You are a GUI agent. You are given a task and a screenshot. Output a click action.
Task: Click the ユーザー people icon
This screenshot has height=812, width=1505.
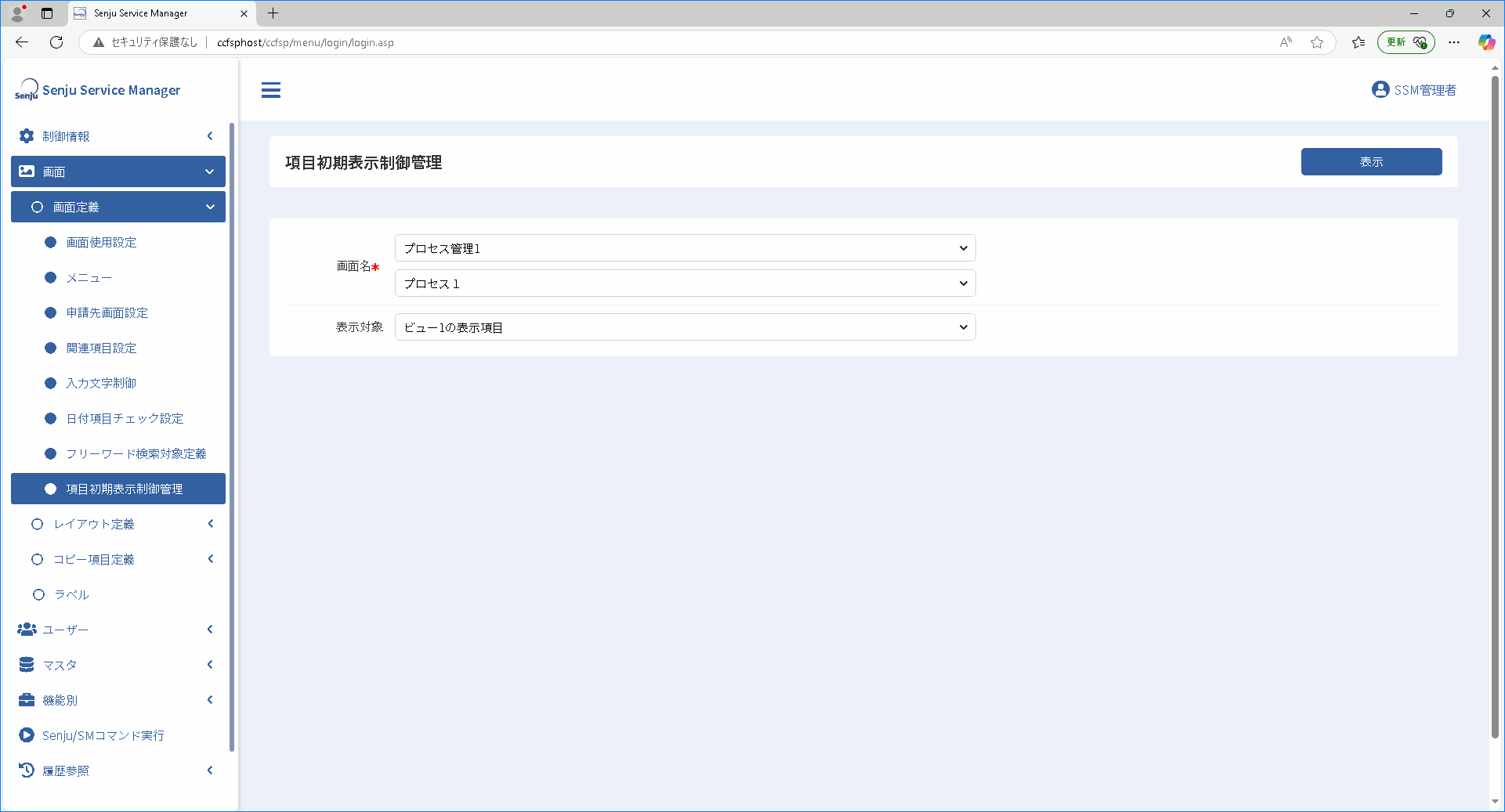27,630
